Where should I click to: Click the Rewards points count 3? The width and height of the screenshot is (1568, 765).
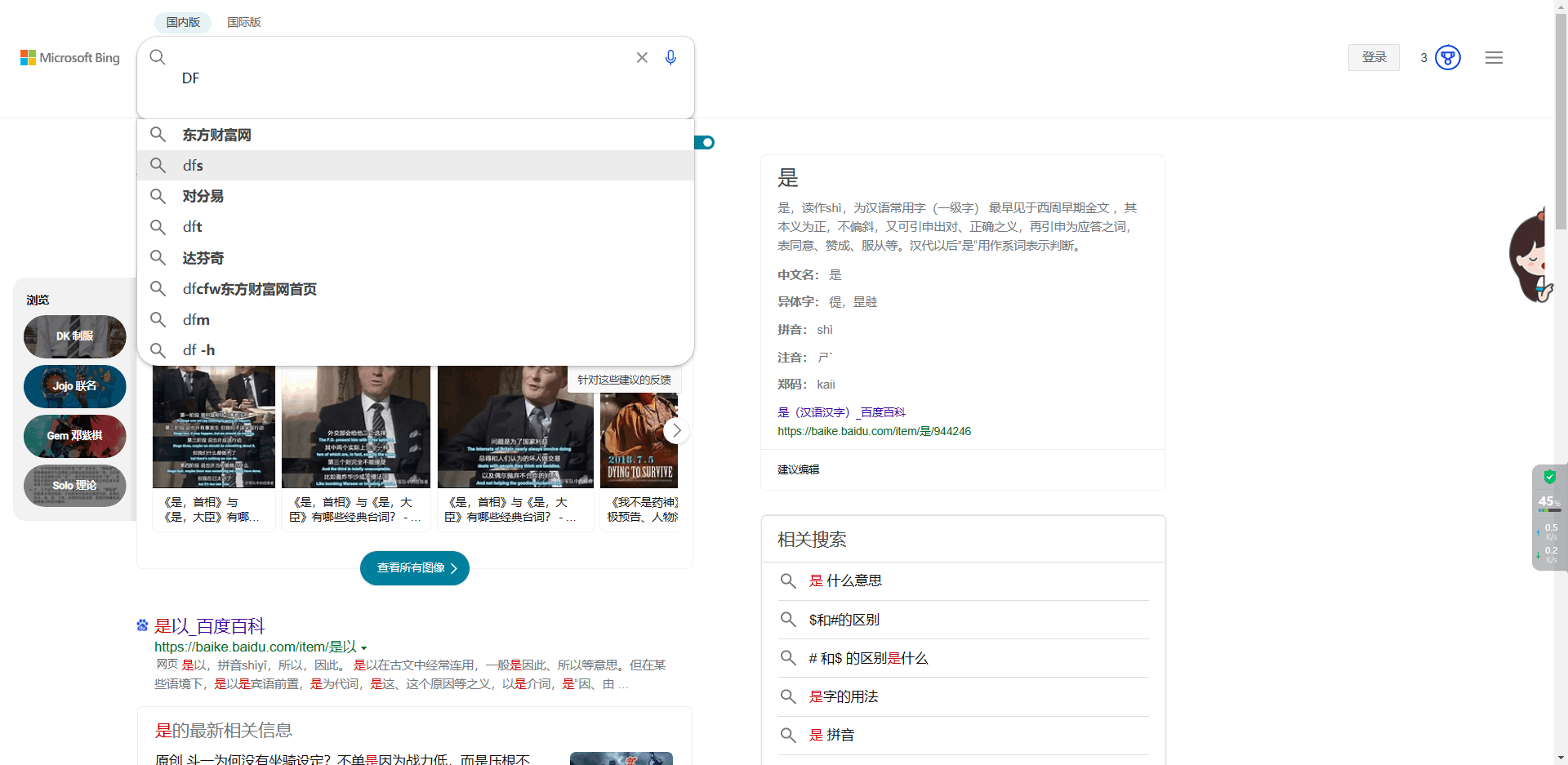coord(1423,57)
